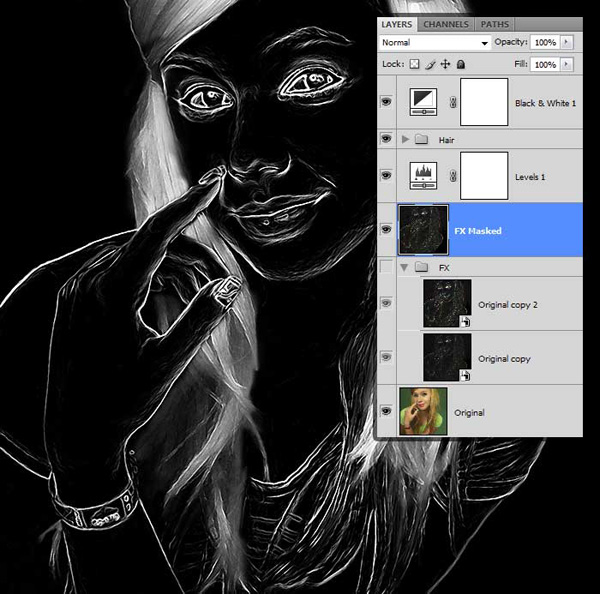Select the Levels 1 histogram adjustment icon
Screen dimensions: 600x594
[422, 176]
